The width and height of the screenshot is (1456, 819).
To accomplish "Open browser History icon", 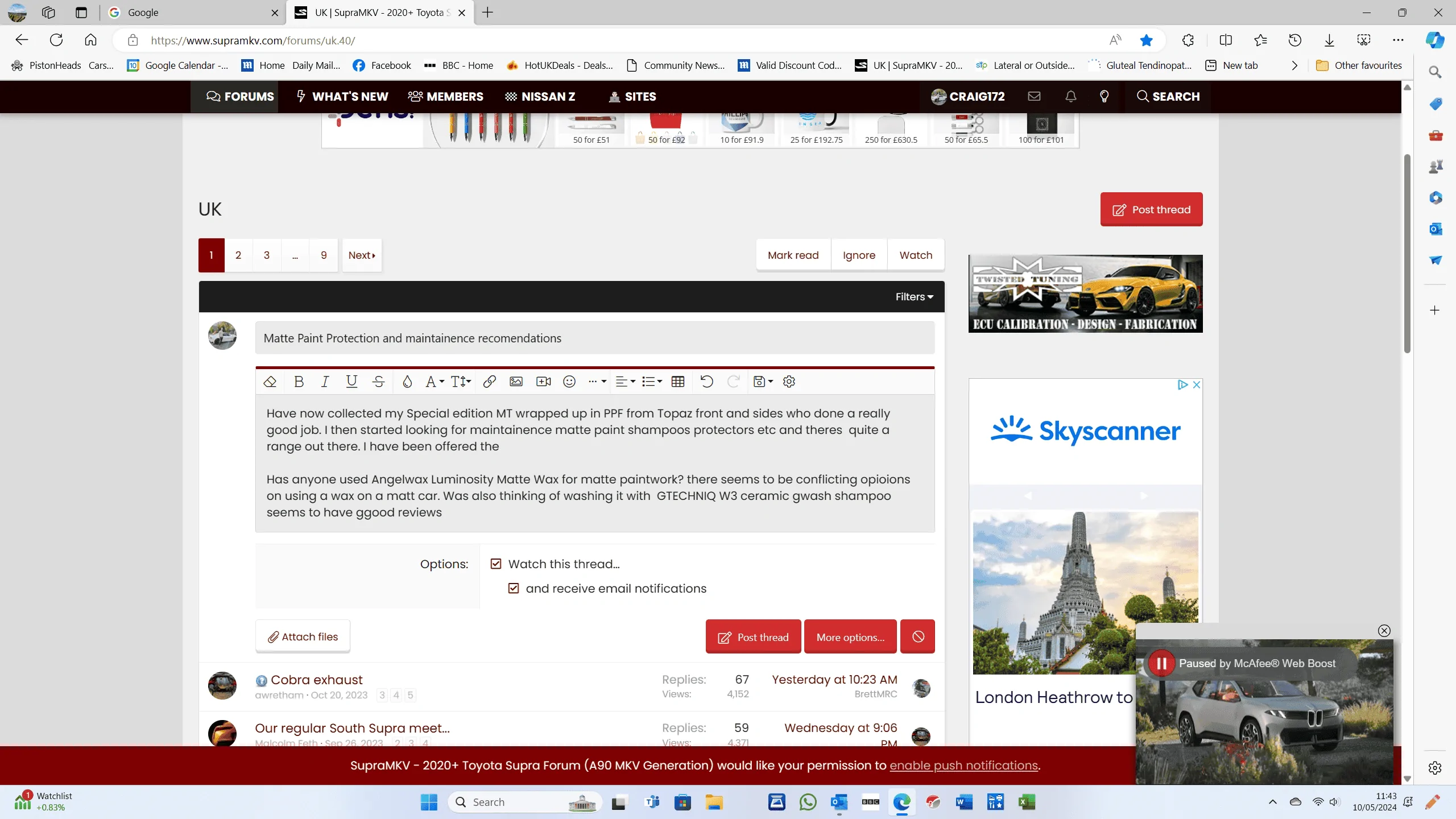I will click(x=1294, y=40).
